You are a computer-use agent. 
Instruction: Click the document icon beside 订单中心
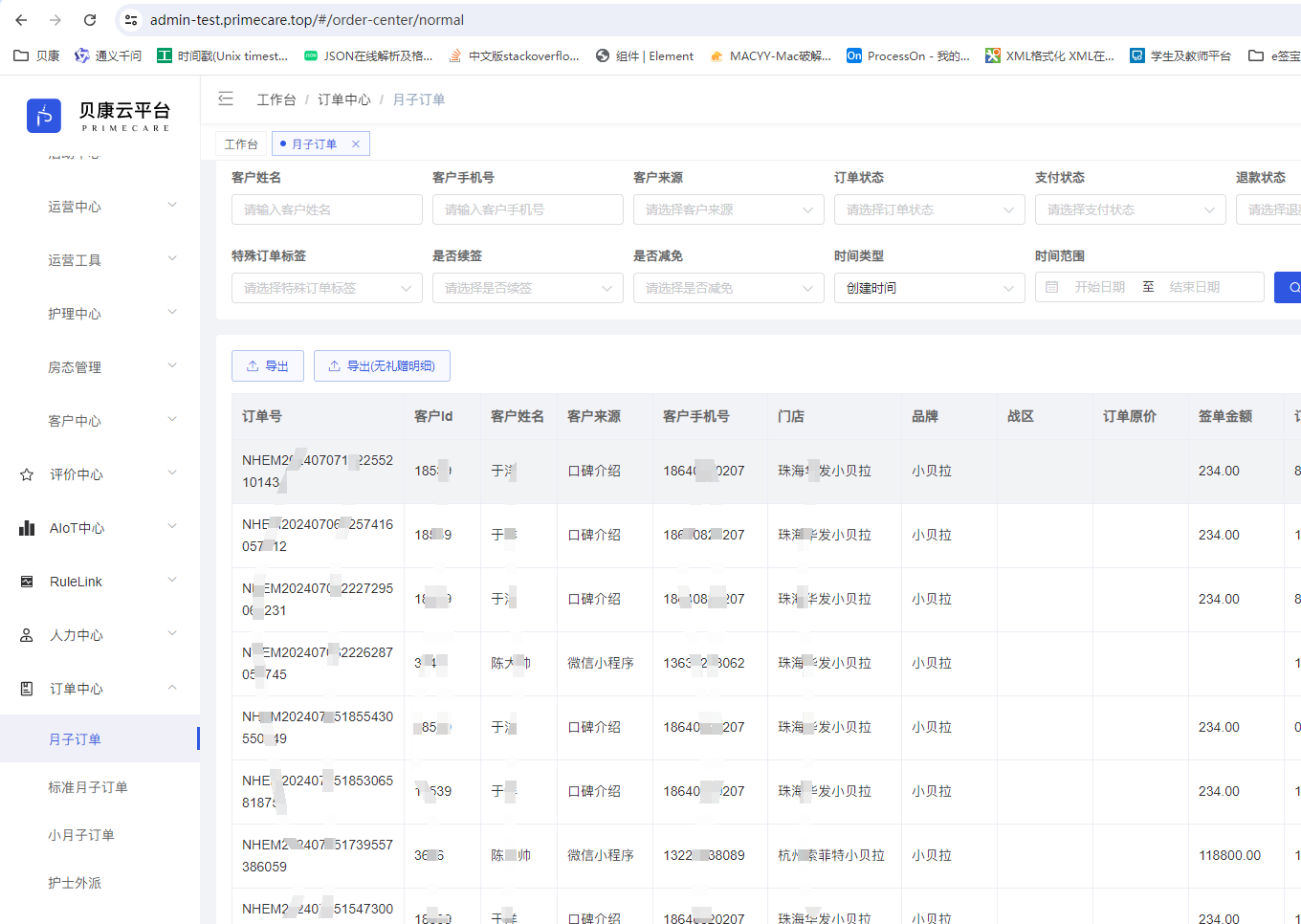click(27, 689)
